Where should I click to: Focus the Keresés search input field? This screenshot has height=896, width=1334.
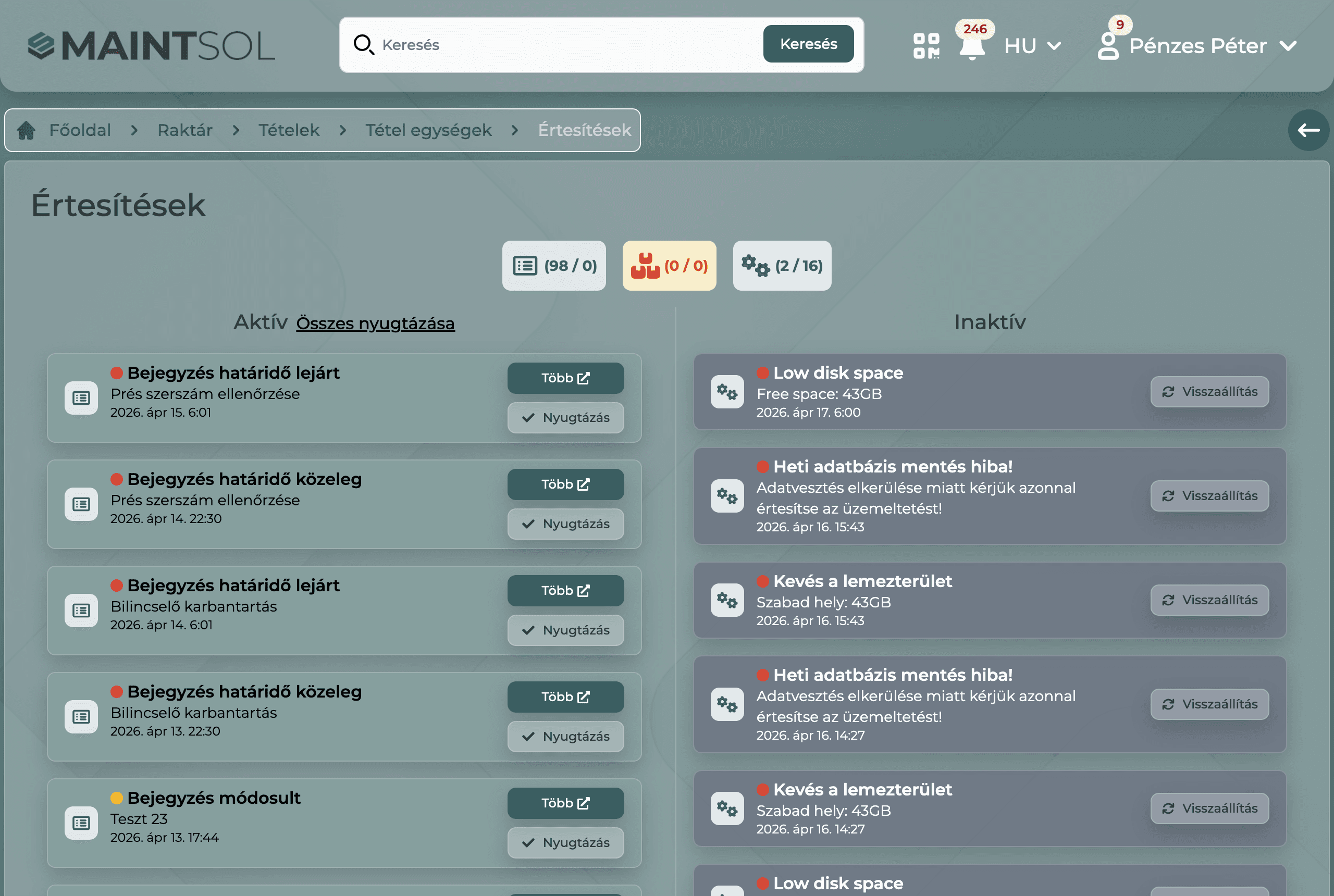(x=566, y=45)
